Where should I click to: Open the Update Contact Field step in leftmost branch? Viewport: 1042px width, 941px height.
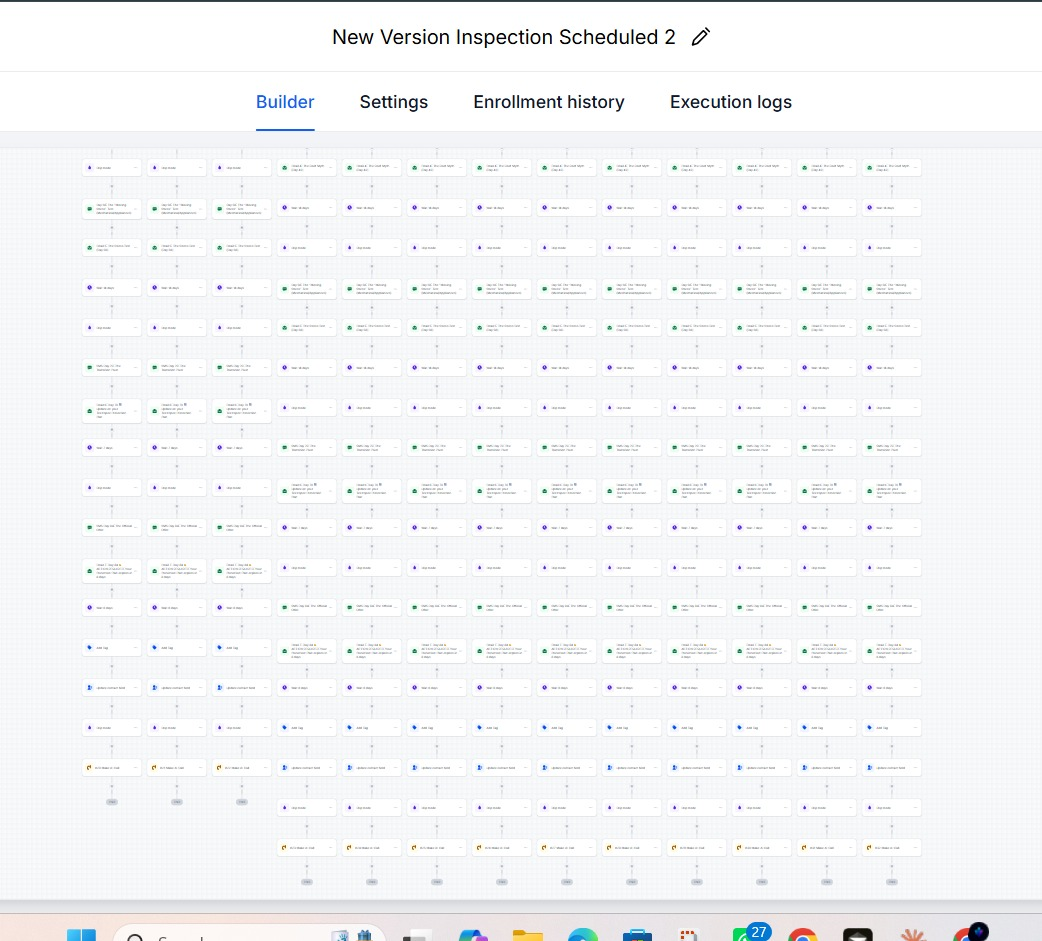(x=112, y=688)
